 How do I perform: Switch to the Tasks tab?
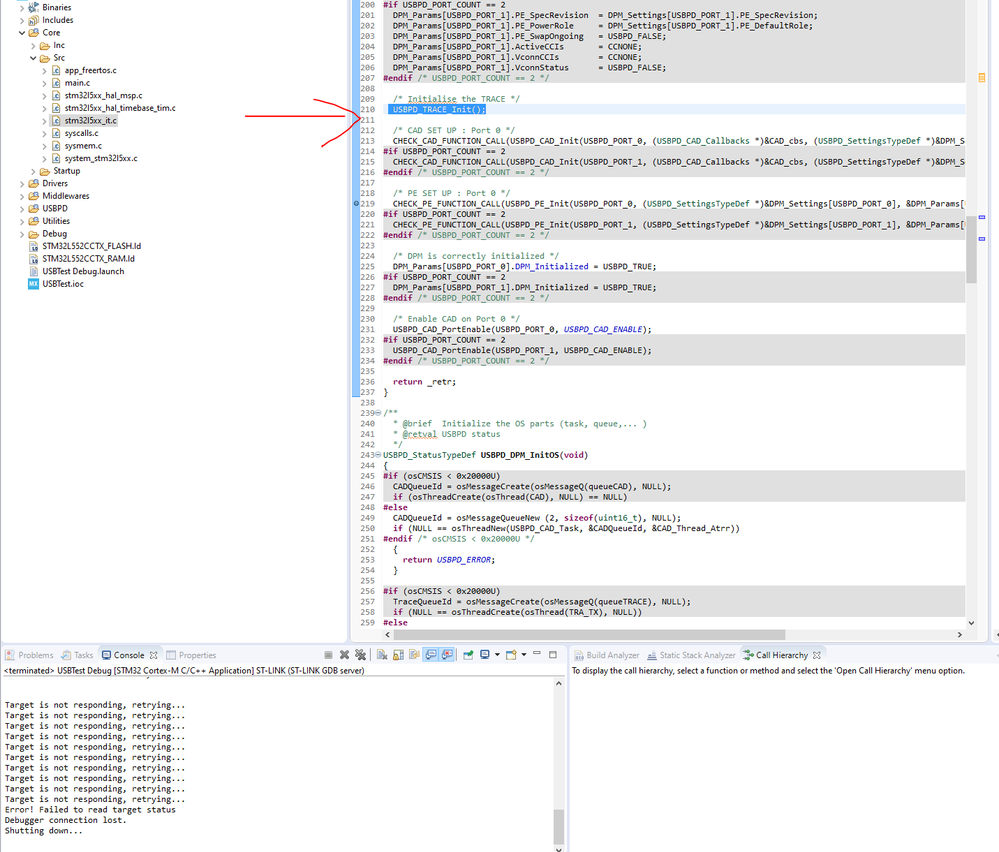[x=77, y=655]
